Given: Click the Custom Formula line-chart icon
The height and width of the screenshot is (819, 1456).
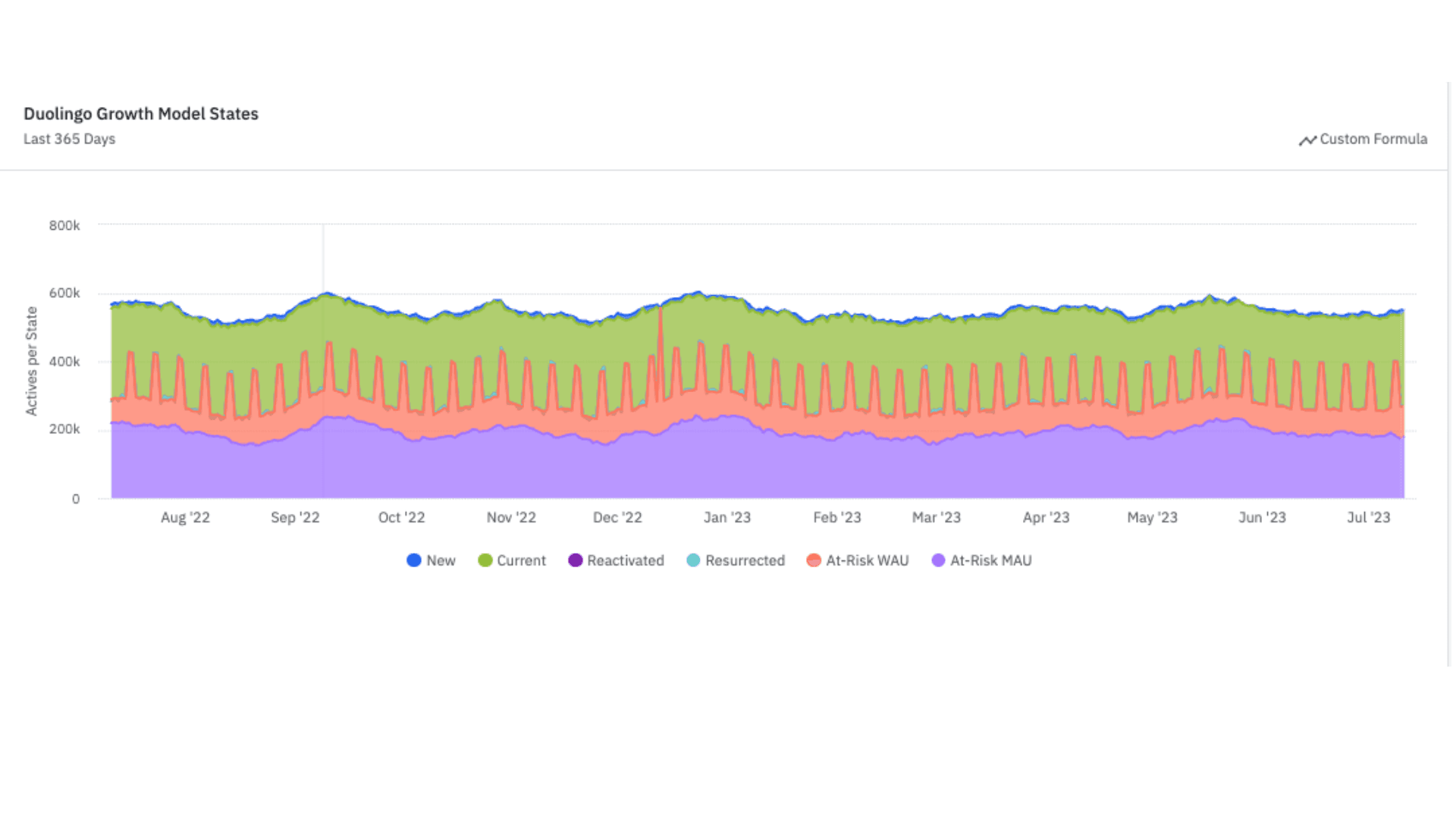Looking at the screenshot, I should click(1308, 140).
